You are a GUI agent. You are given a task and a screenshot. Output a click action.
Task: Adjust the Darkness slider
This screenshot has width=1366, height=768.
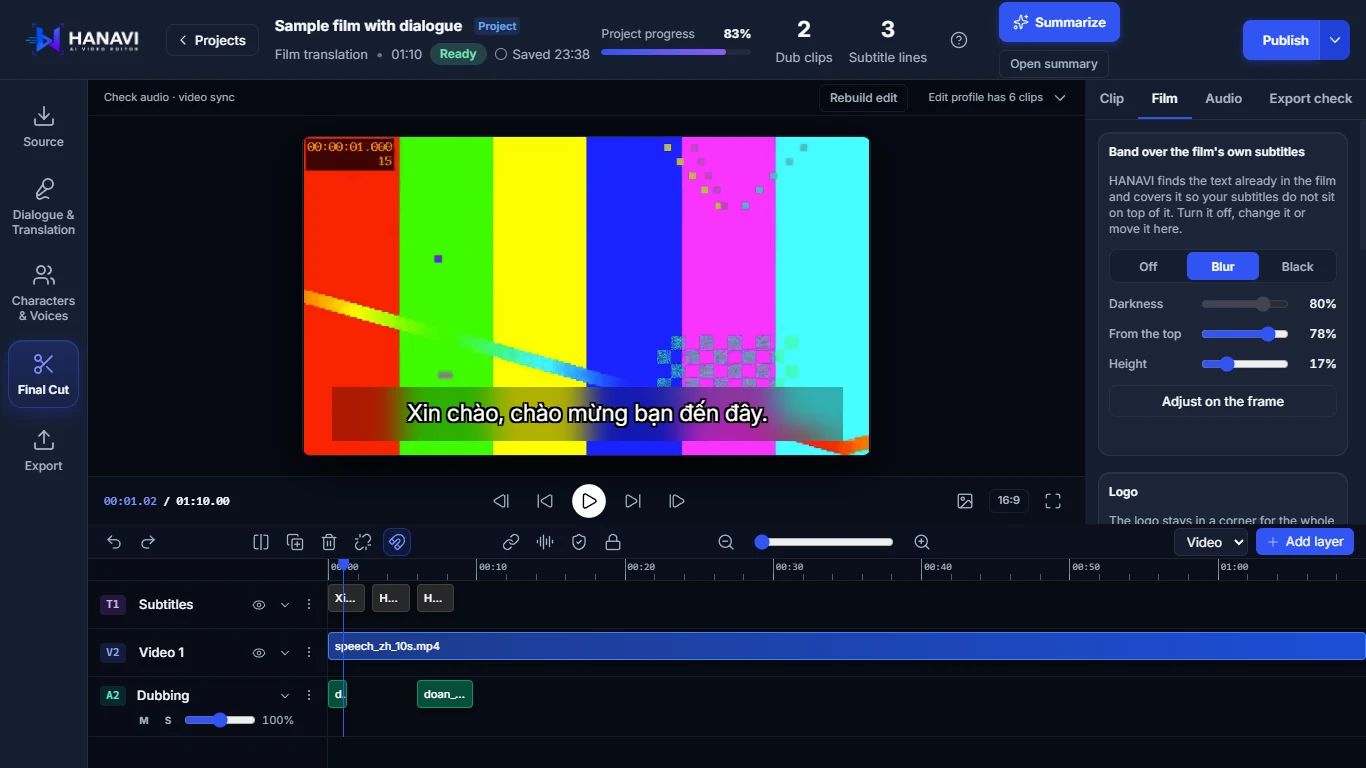click(1245, 304)
